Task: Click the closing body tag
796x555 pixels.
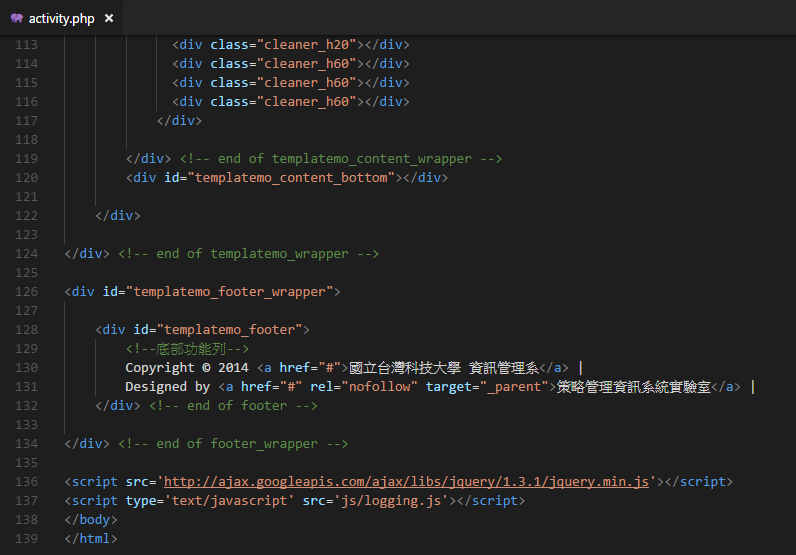Action: 91,519
